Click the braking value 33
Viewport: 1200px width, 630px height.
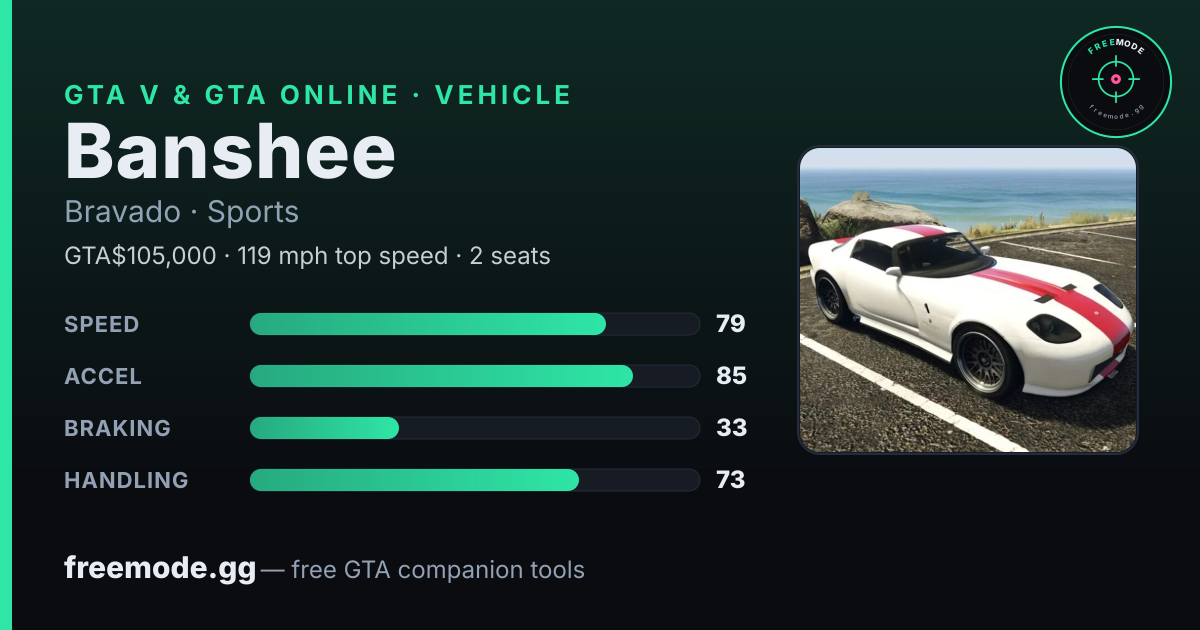(732, 428)
